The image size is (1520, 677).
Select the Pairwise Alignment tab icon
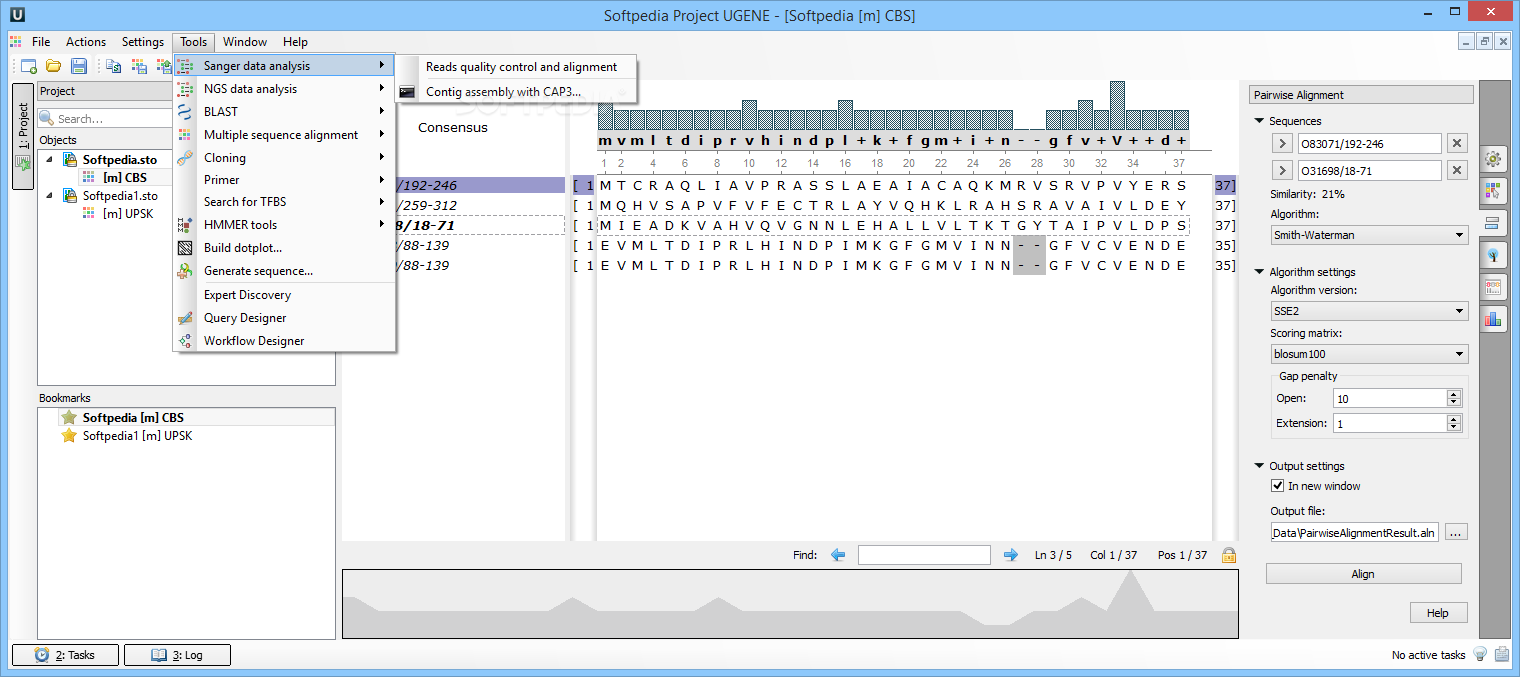1493,222
